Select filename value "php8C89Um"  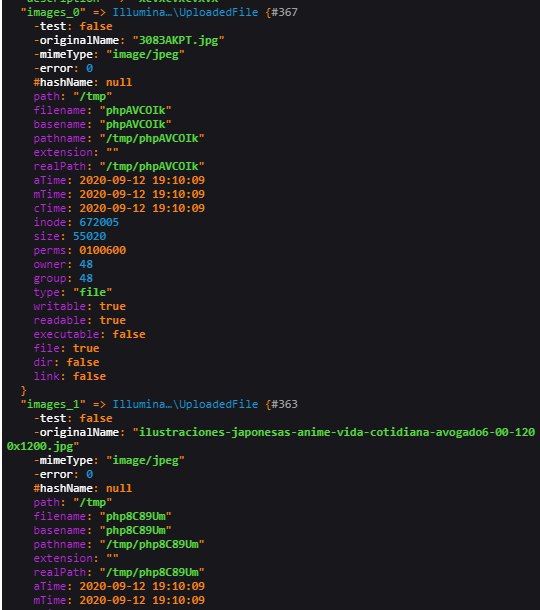click(135, 517)
